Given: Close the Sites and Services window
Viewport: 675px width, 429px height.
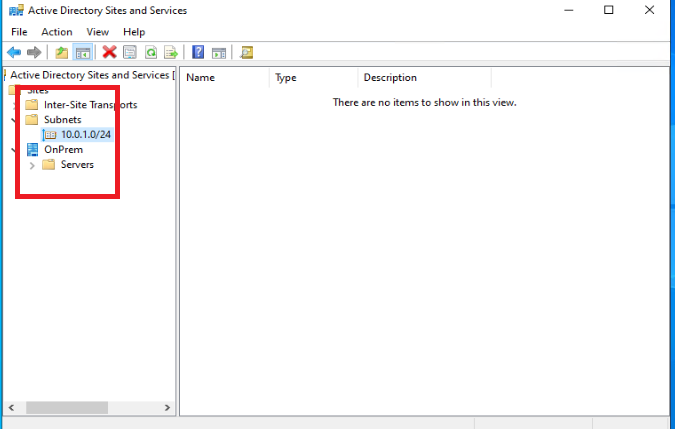Looking at the screenshot, I should pyautogui.click(x=649, y=10).
